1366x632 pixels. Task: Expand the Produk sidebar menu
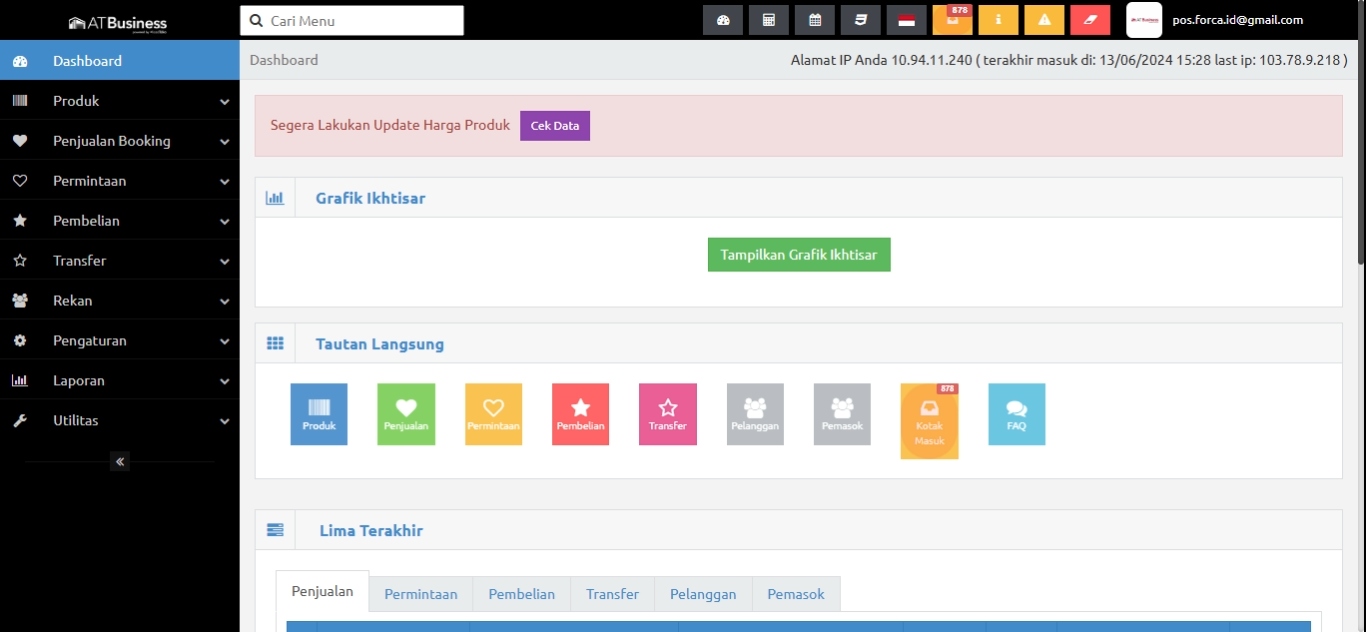click(x=120, y=101)
